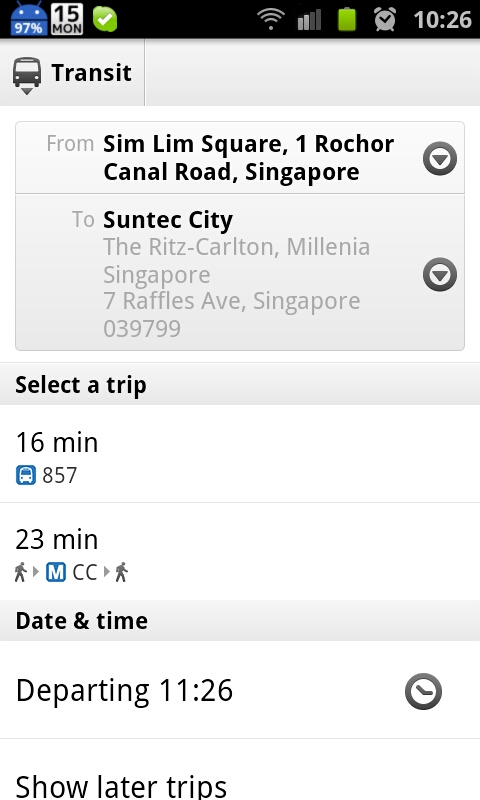Select the 23 min trip

[x=240, y=552]
